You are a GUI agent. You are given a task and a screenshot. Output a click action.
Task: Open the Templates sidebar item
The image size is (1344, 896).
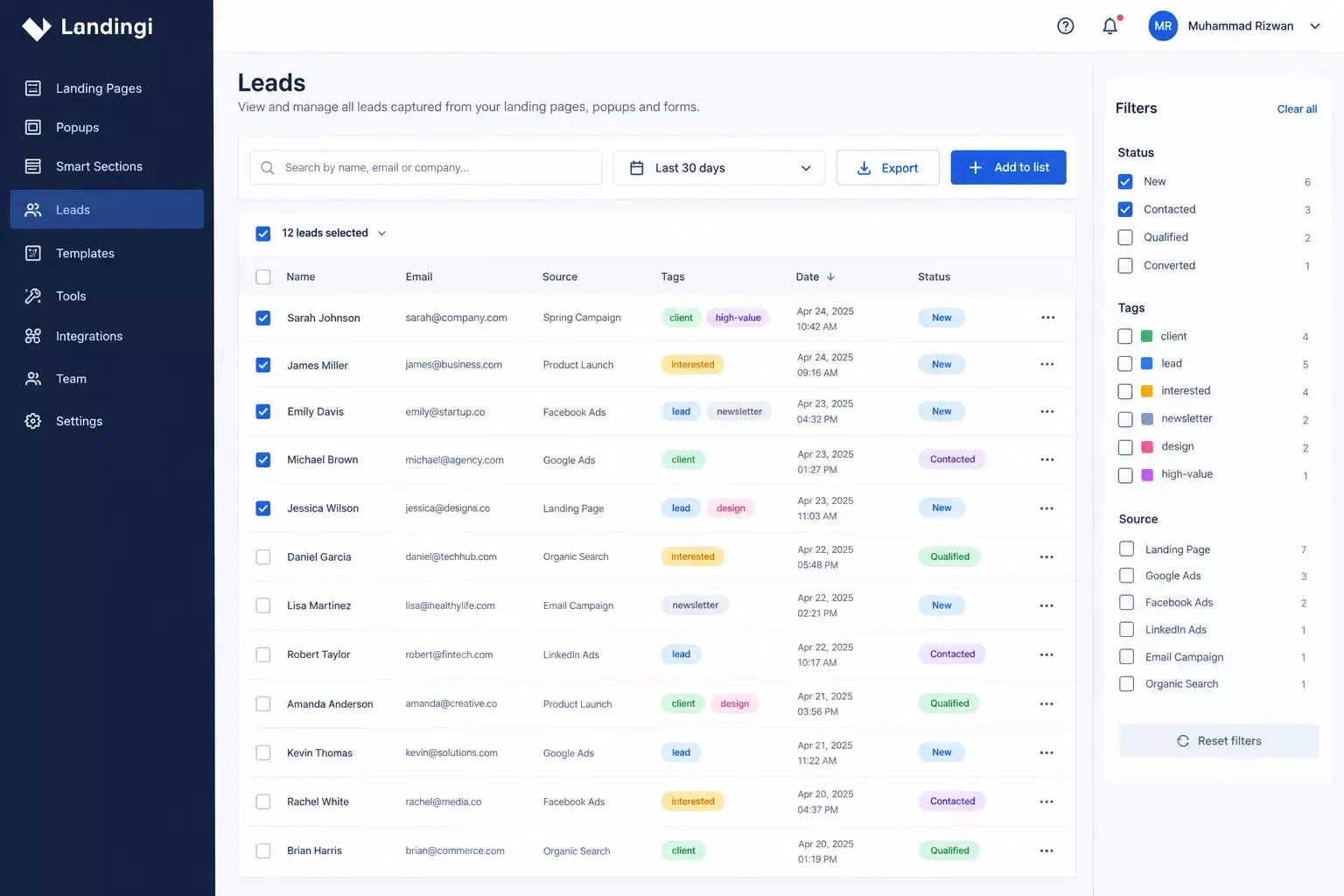click(107, 253)
